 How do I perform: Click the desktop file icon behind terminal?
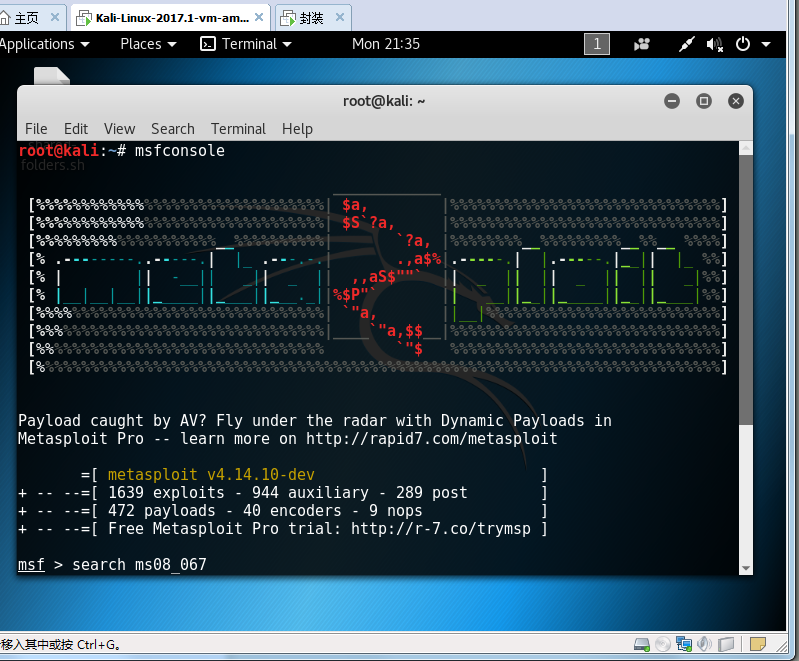tap(51, 76)
